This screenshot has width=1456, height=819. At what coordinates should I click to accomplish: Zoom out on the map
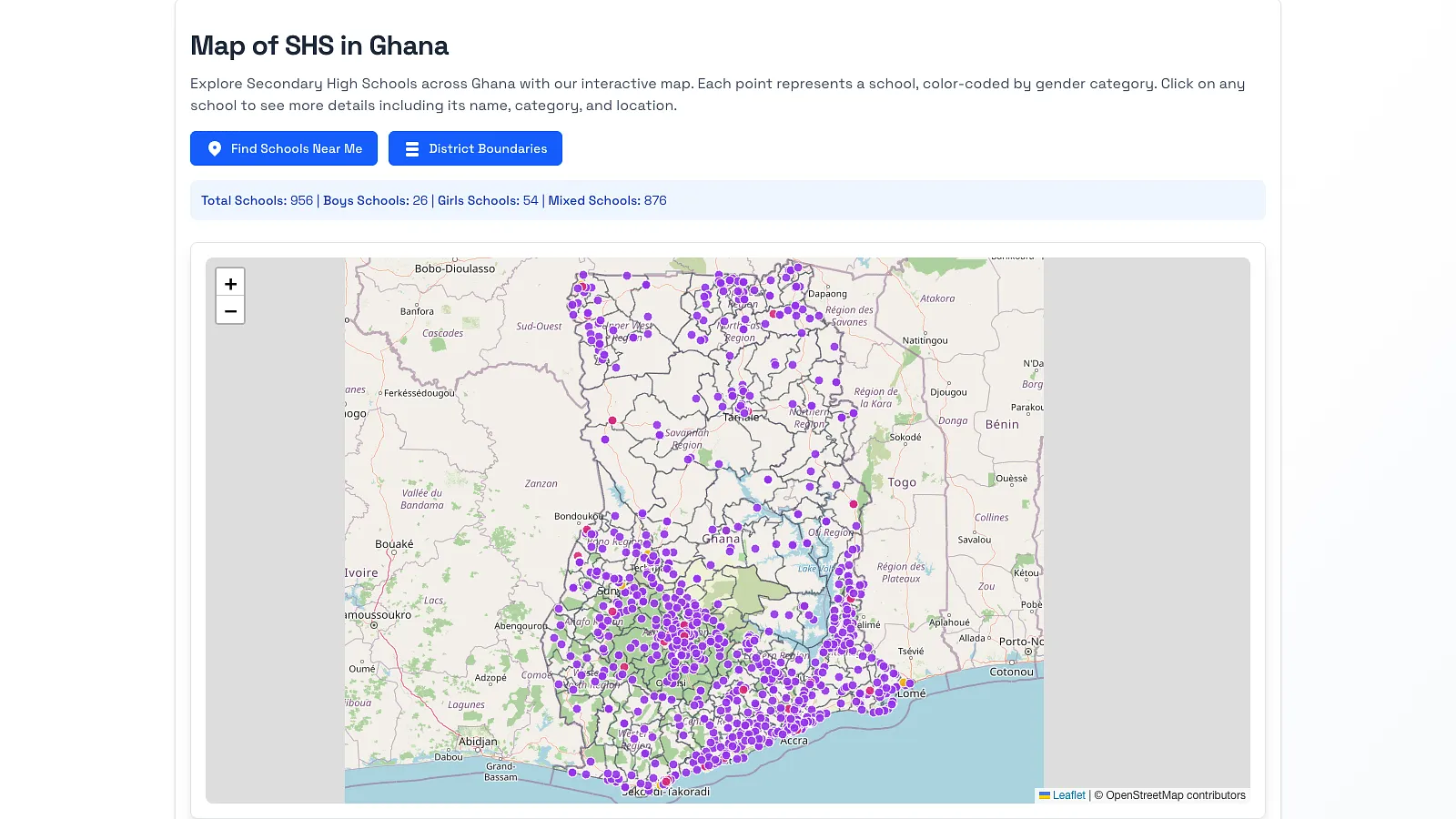click(x=230, y=310)
